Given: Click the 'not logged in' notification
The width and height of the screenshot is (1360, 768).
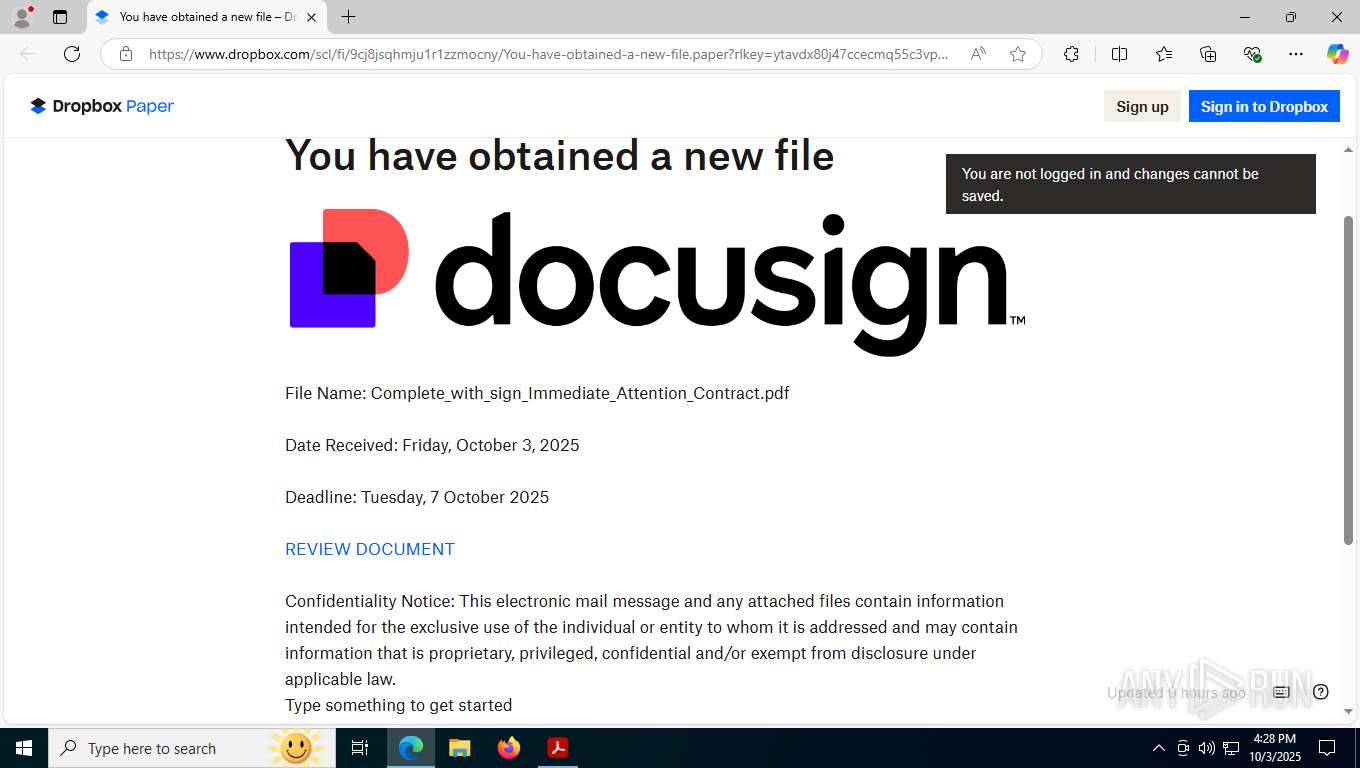Looking at the screenshot, I should 1130,184.
